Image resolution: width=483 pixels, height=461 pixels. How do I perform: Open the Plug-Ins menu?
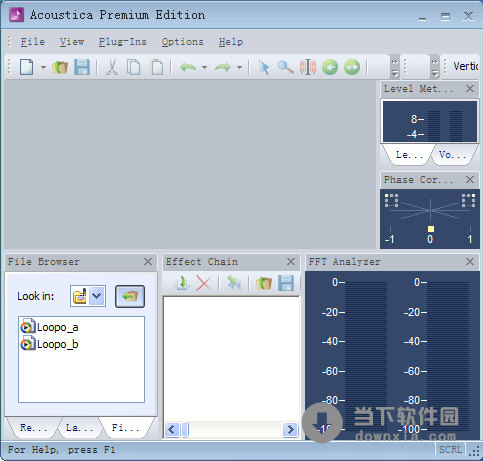[x=123, y=42]
